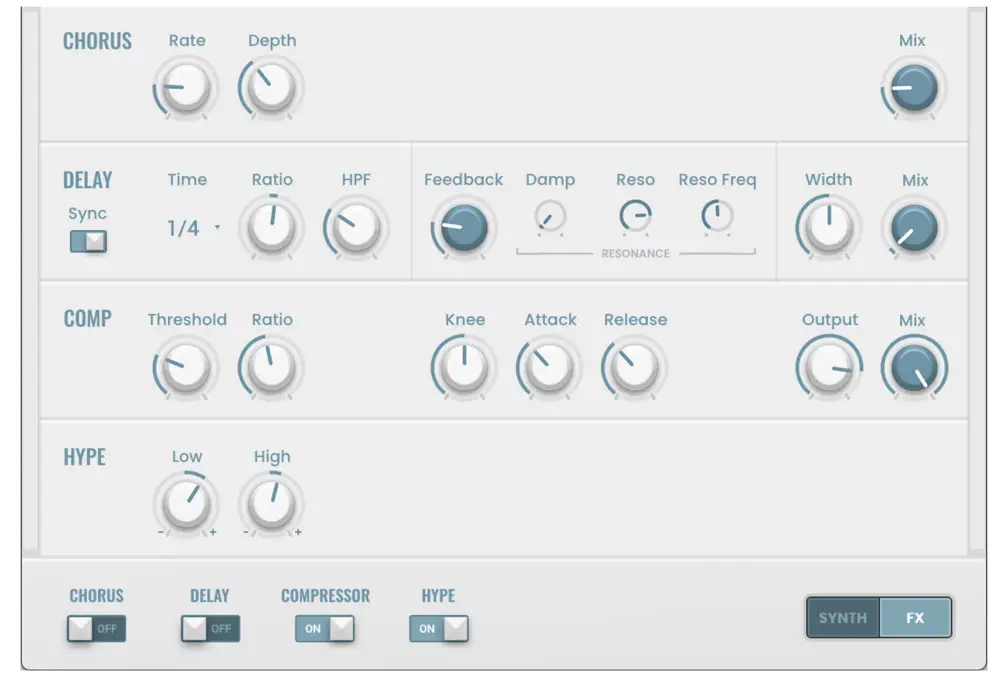
Task: Switch to the SYNTH tab
Action: (843, 617)
